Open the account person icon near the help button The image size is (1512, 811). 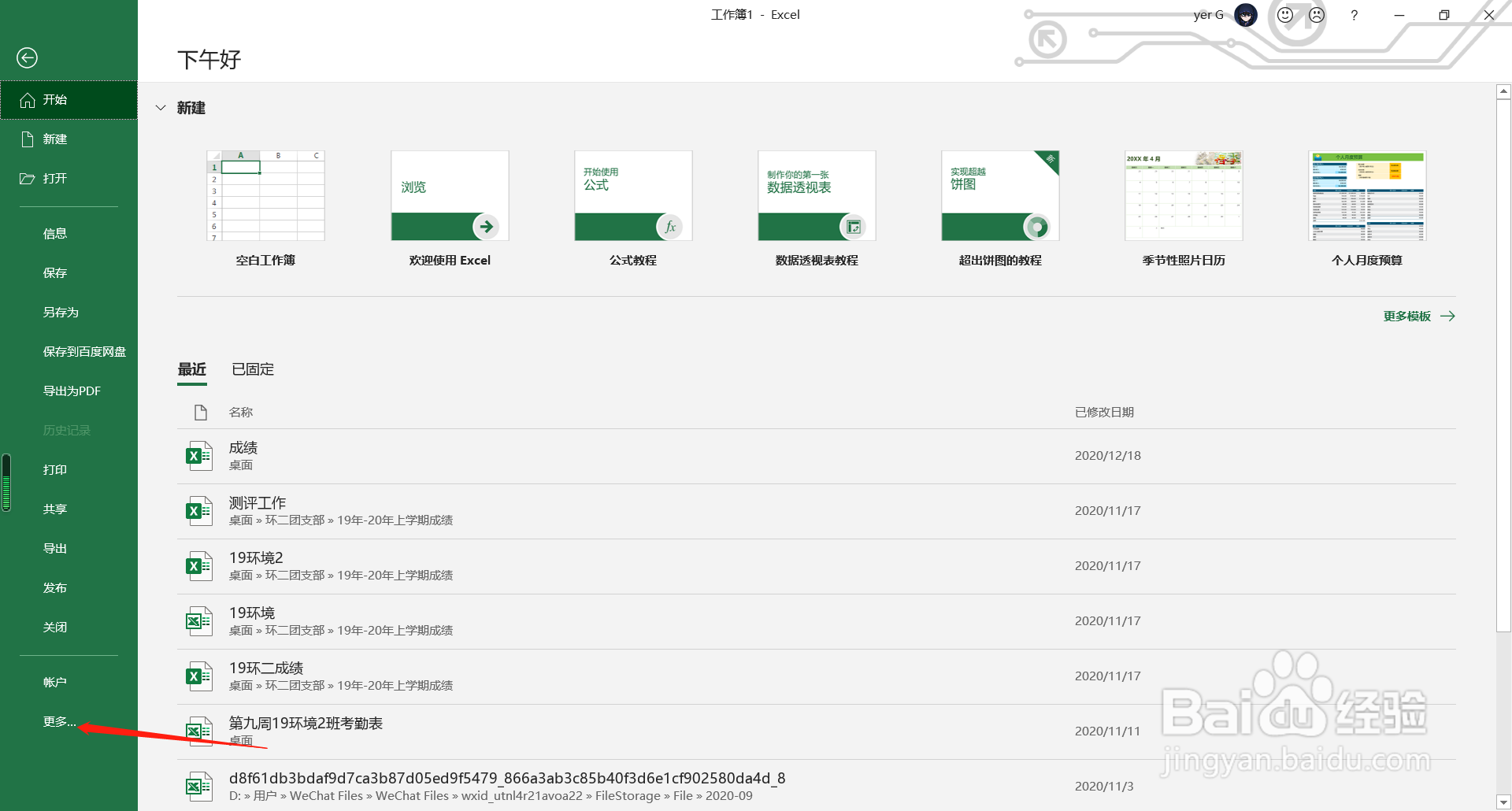point(1317,14)
